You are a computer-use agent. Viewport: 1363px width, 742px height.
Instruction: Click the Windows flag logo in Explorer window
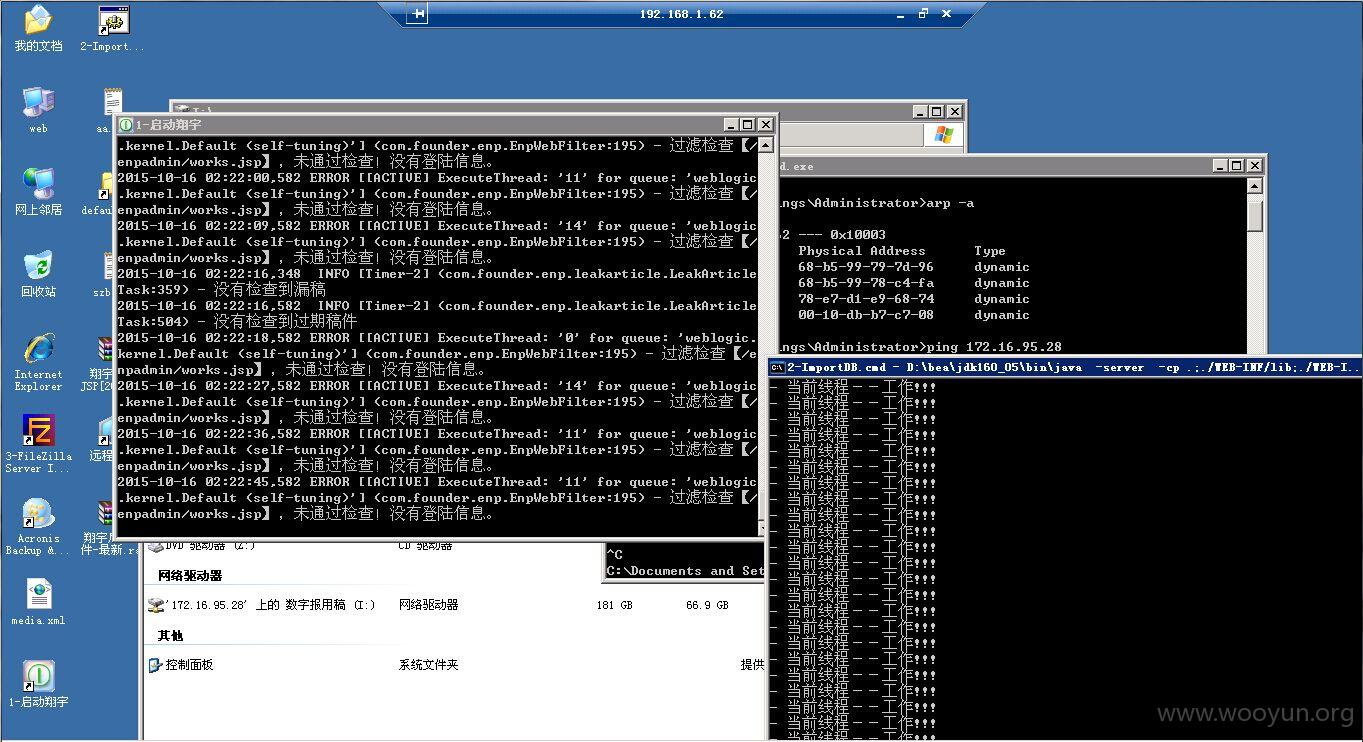coord(943,134)
